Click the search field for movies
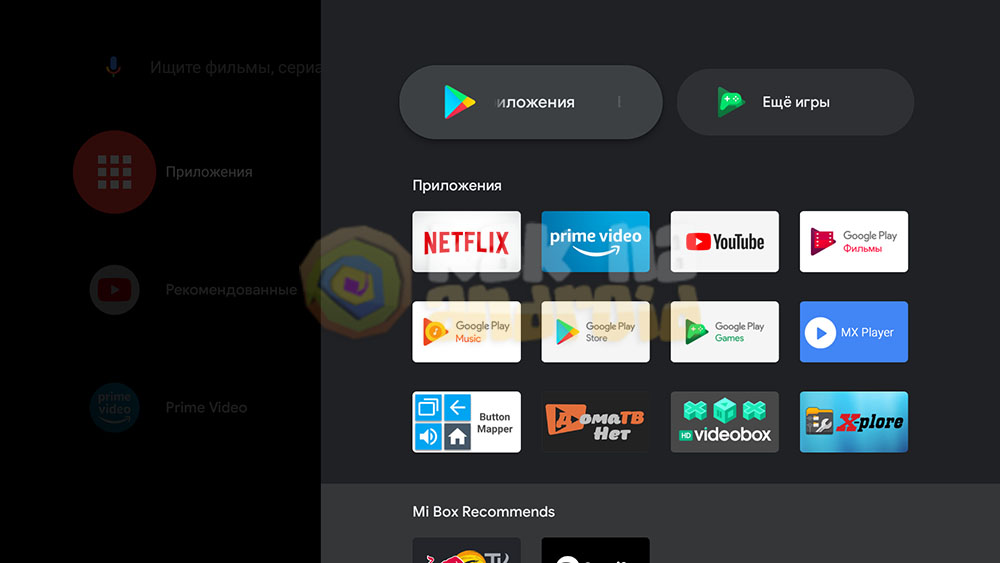 click(x=234, y=68)
